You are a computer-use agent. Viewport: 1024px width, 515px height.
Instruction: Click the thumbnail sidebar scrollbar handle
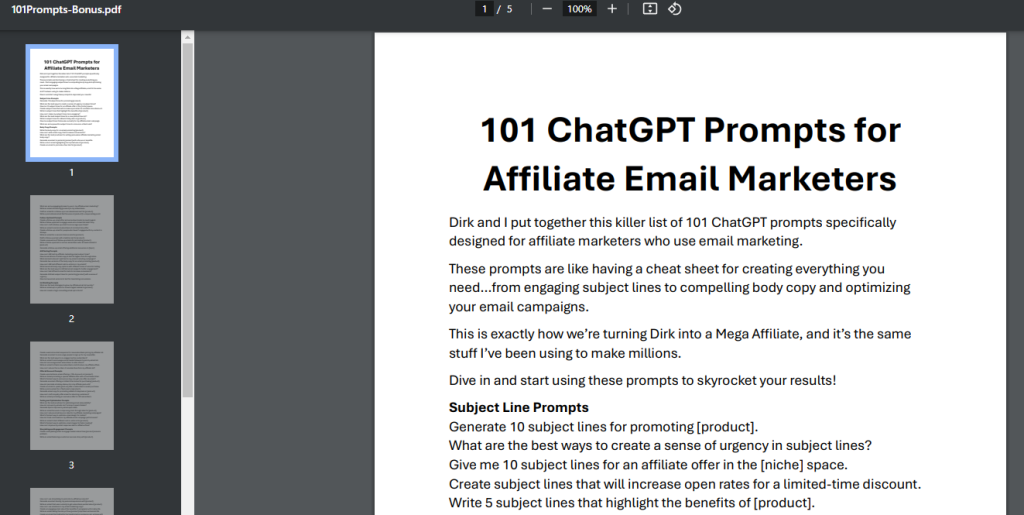click(x=187, y=220)
